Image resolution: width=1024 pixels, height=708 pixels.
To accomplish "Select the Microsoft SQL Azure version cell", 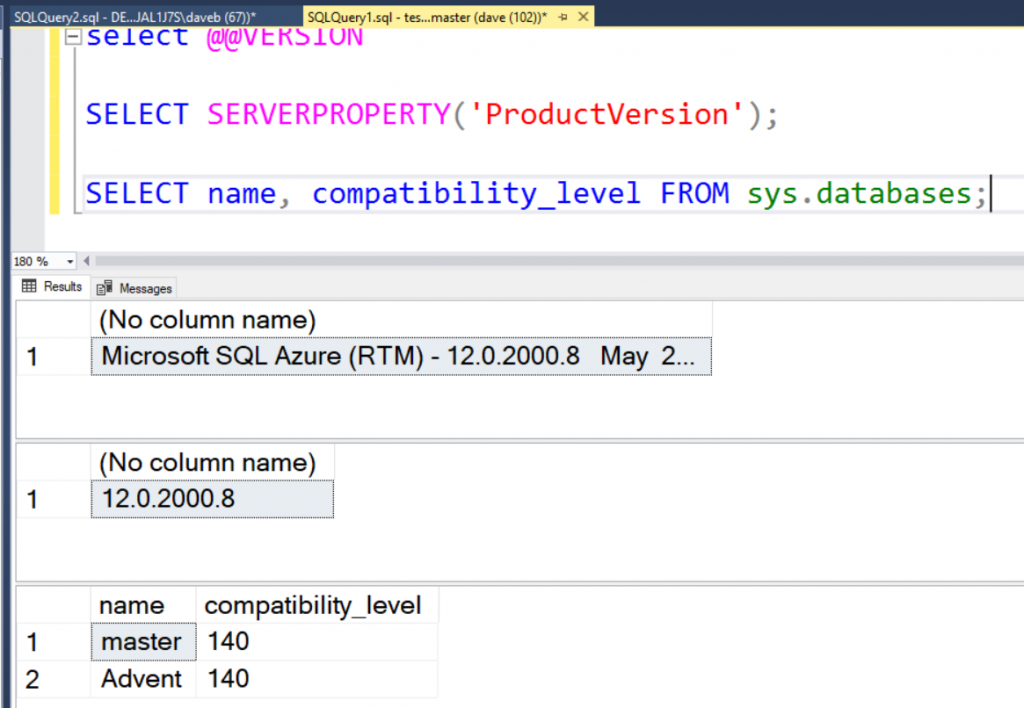I will click(x=400, y=356).
